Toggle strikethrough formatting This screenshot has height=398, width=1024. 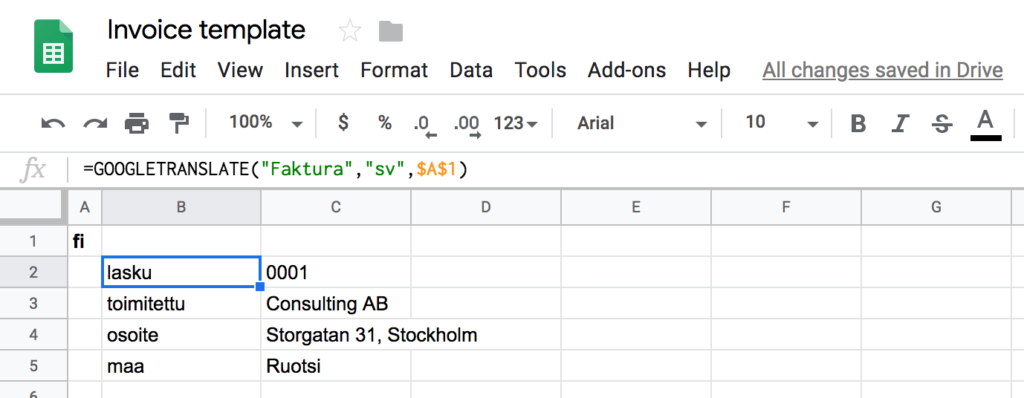(942, 123)
